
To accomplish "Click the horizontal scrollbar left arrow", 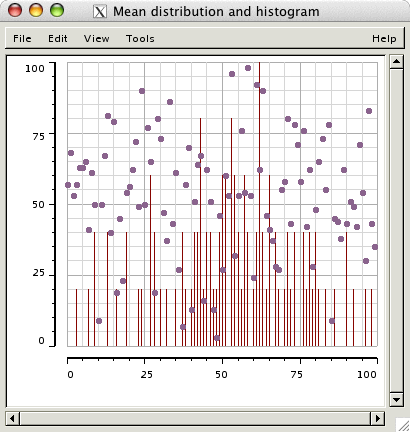I will click(x=13, y=418).
